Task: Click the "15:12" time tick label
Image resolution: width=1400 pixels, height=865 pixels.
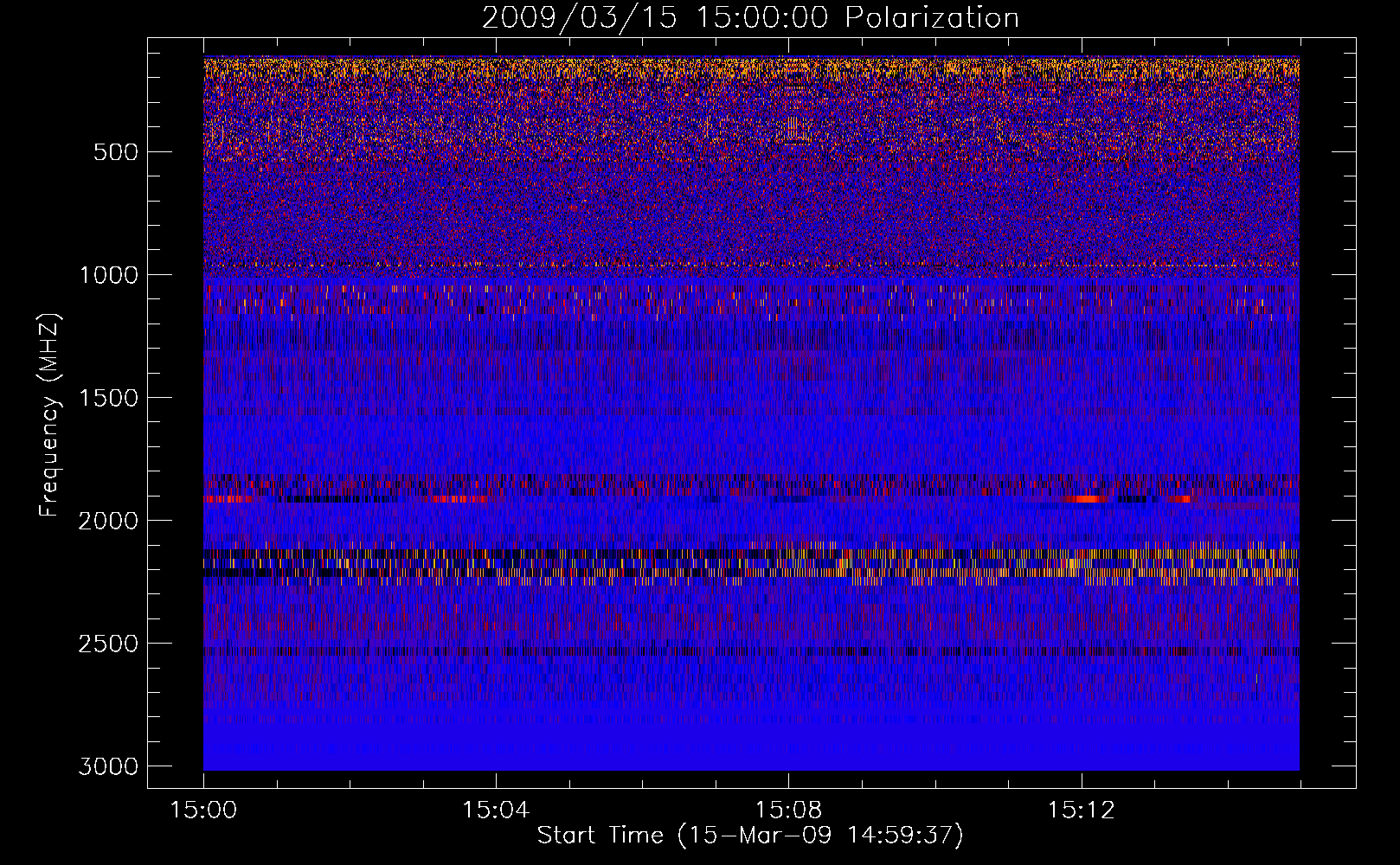Action: (x=1081, y=810)
